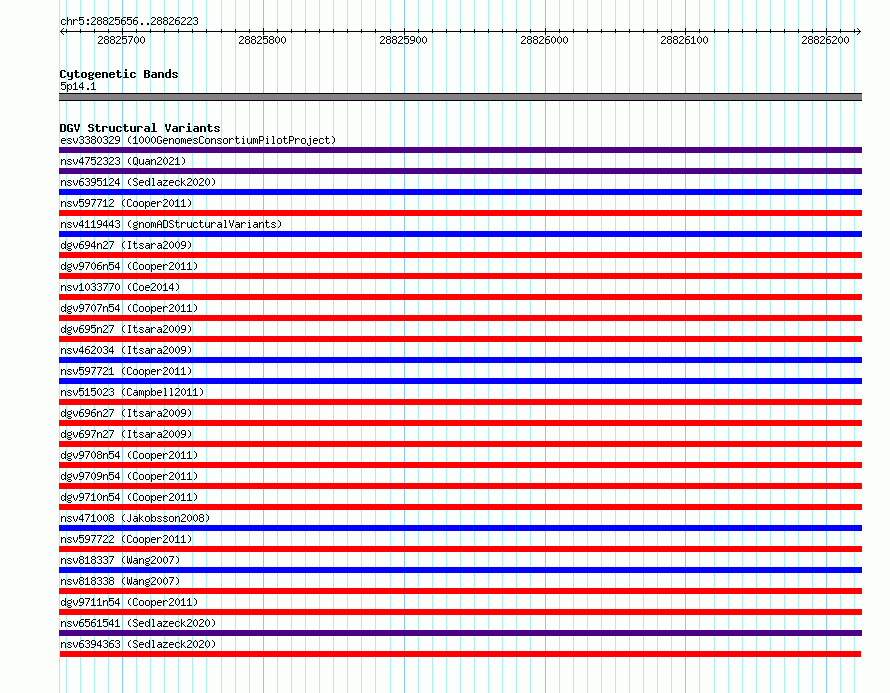
Task: Open nsv6395124 (Sedlazeck2020) variant
Action: point(138,182)
